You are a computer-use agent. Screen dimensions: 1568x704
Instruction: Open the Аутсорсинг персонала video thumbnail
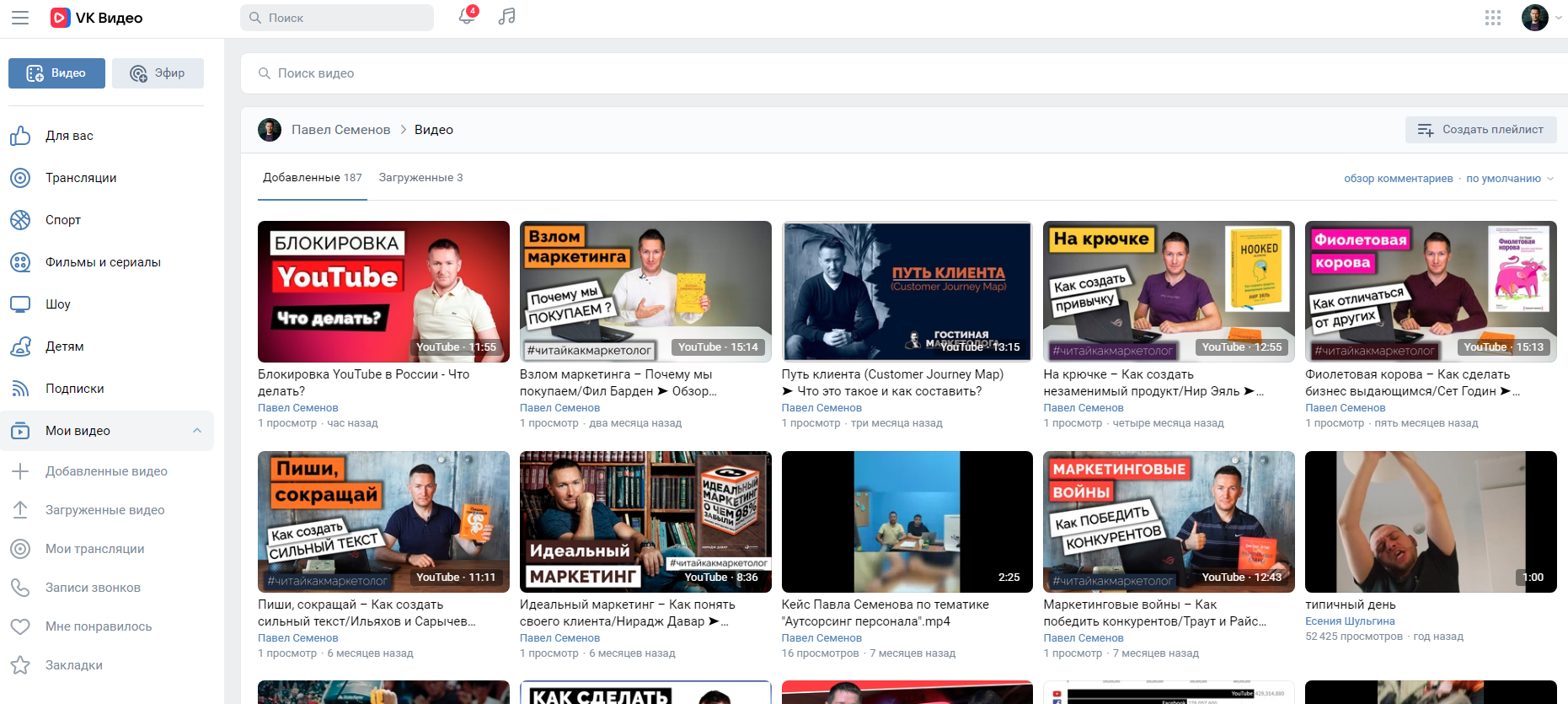pyautogui.click(x=907, y=522)
